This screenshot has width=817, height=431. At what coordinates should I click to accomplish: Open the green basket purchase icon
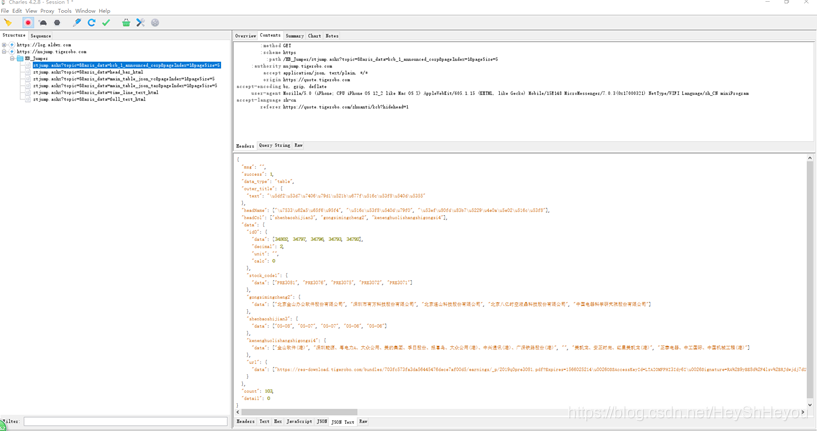pyautogui.click(x=126, y=22)
